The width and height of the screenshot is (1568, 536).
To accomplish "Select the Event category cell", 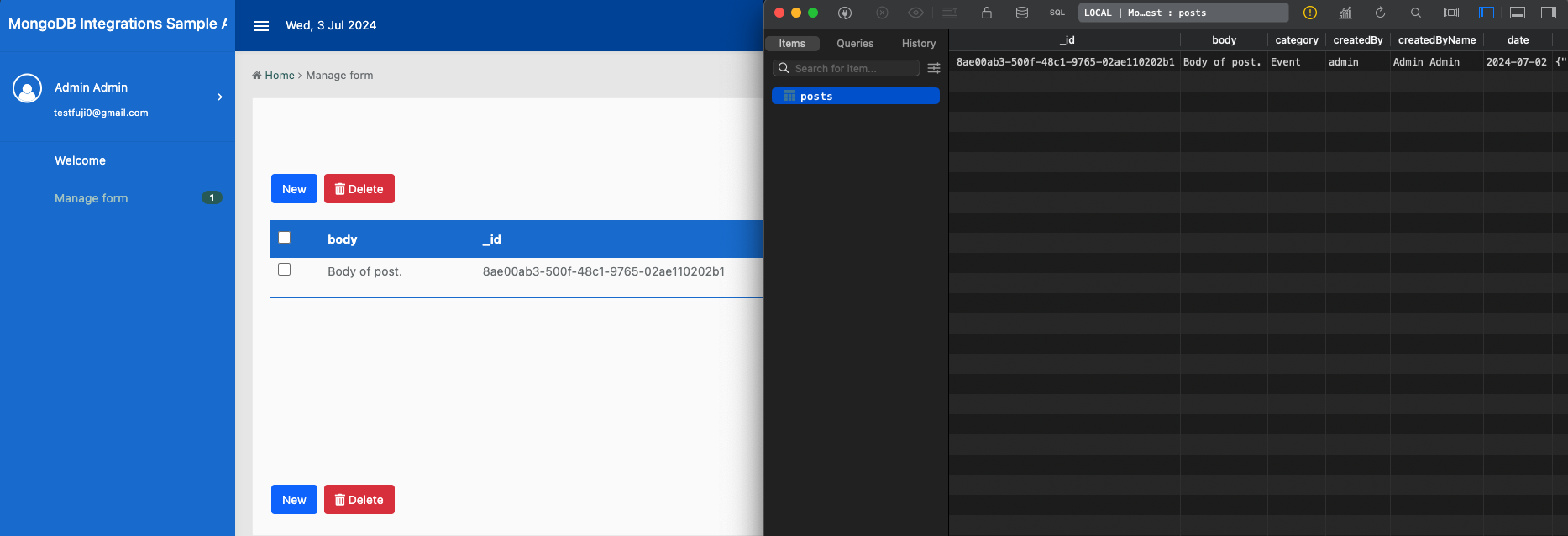I will [1297, 62].
